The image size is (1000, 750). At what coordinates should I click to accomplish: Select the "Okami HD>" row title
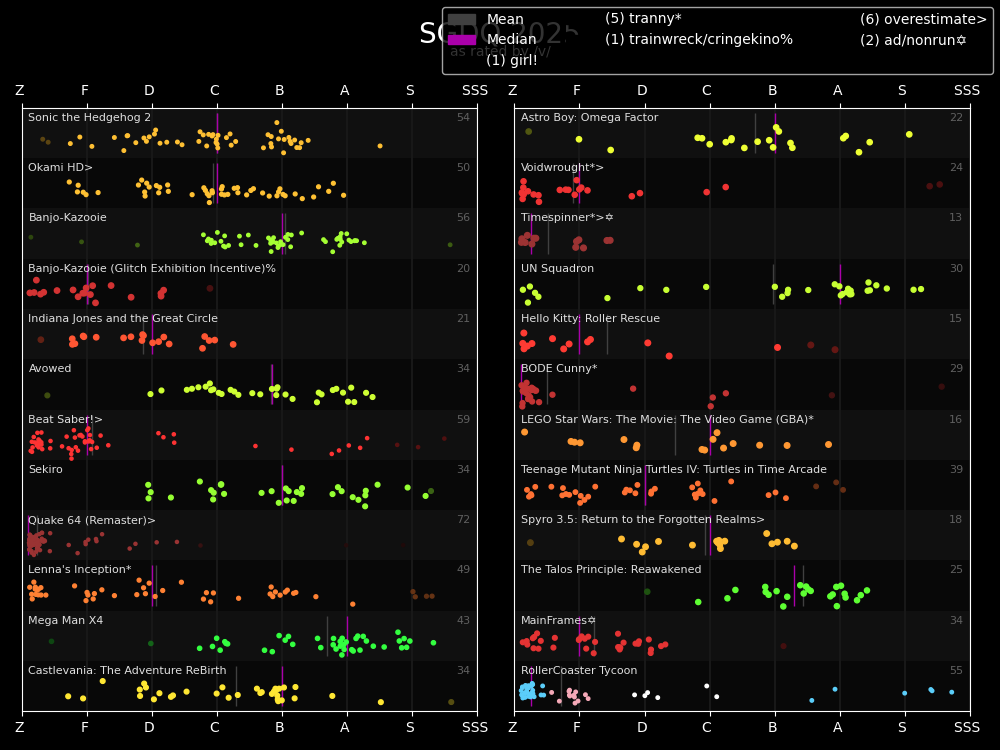61,167
